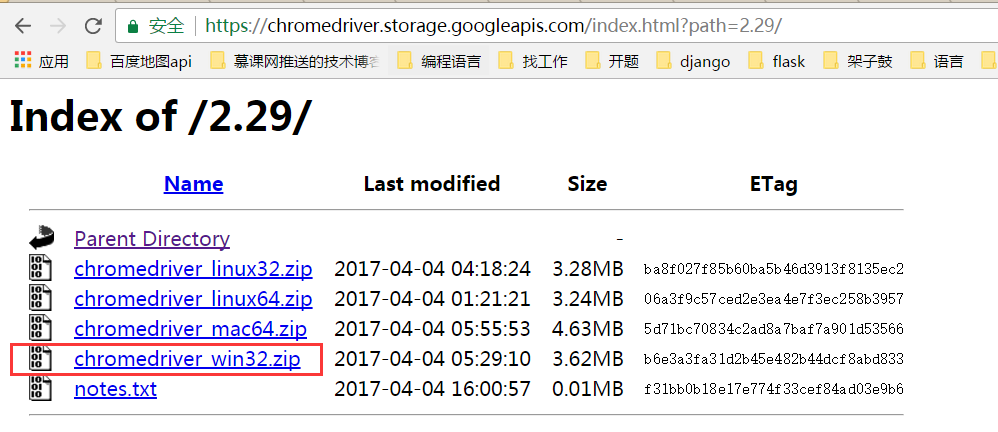Go back with the browser back arrow

click(x=24, y=26)
